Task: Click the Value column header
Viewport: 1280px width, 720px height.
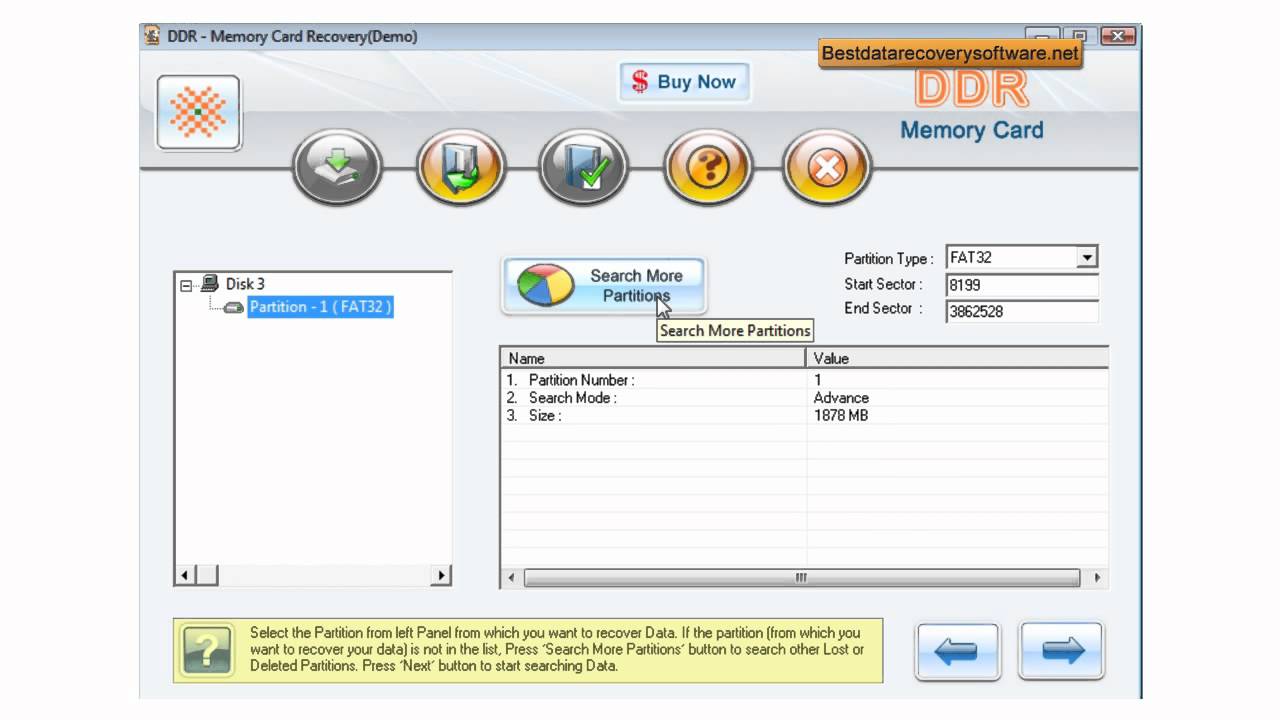Action: (x=958, y=358)
